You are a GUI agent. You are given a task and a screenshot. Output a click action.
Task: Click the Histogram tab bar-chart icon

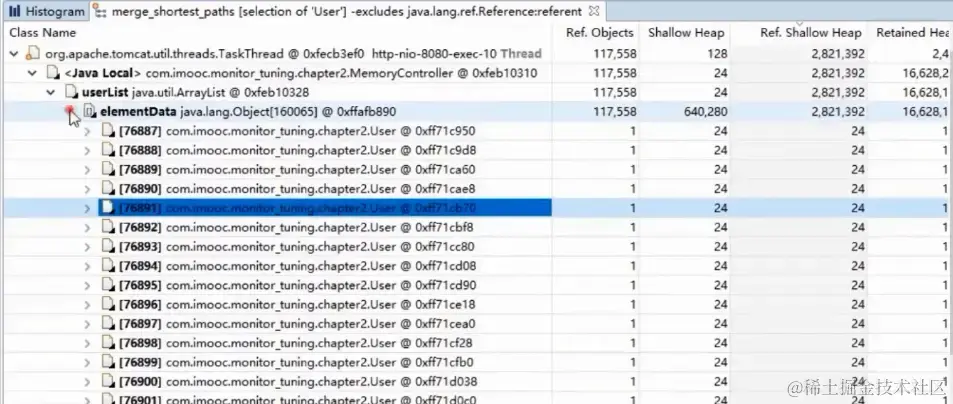coord(15,11)
